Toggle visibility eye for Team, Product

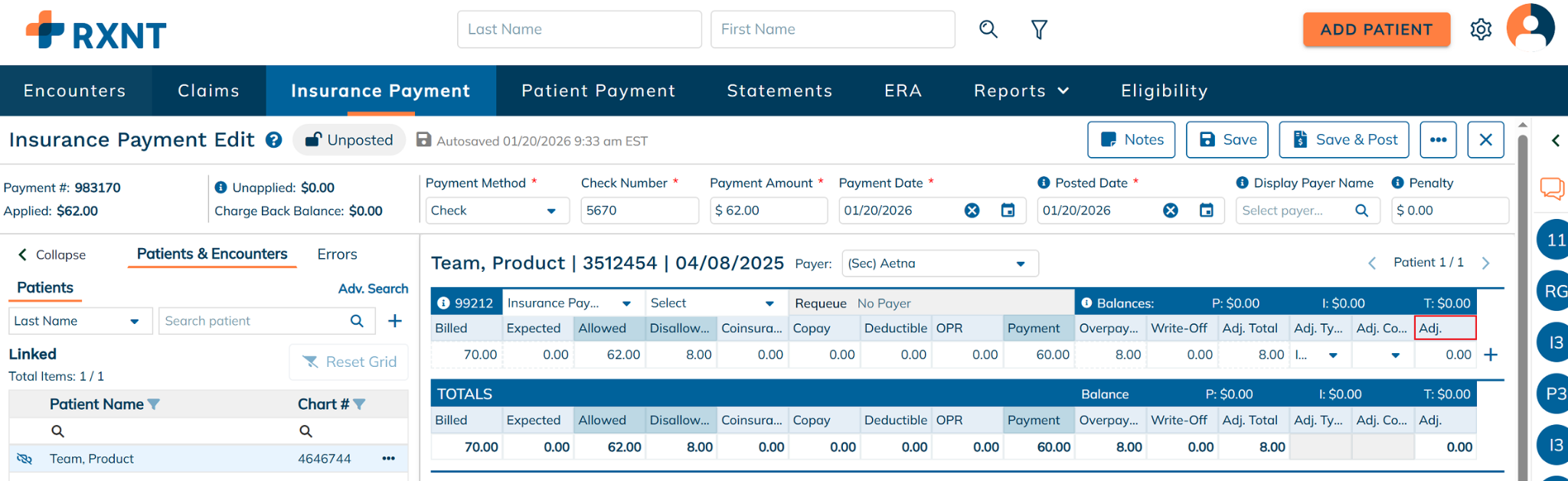click(x=24, y=459)
